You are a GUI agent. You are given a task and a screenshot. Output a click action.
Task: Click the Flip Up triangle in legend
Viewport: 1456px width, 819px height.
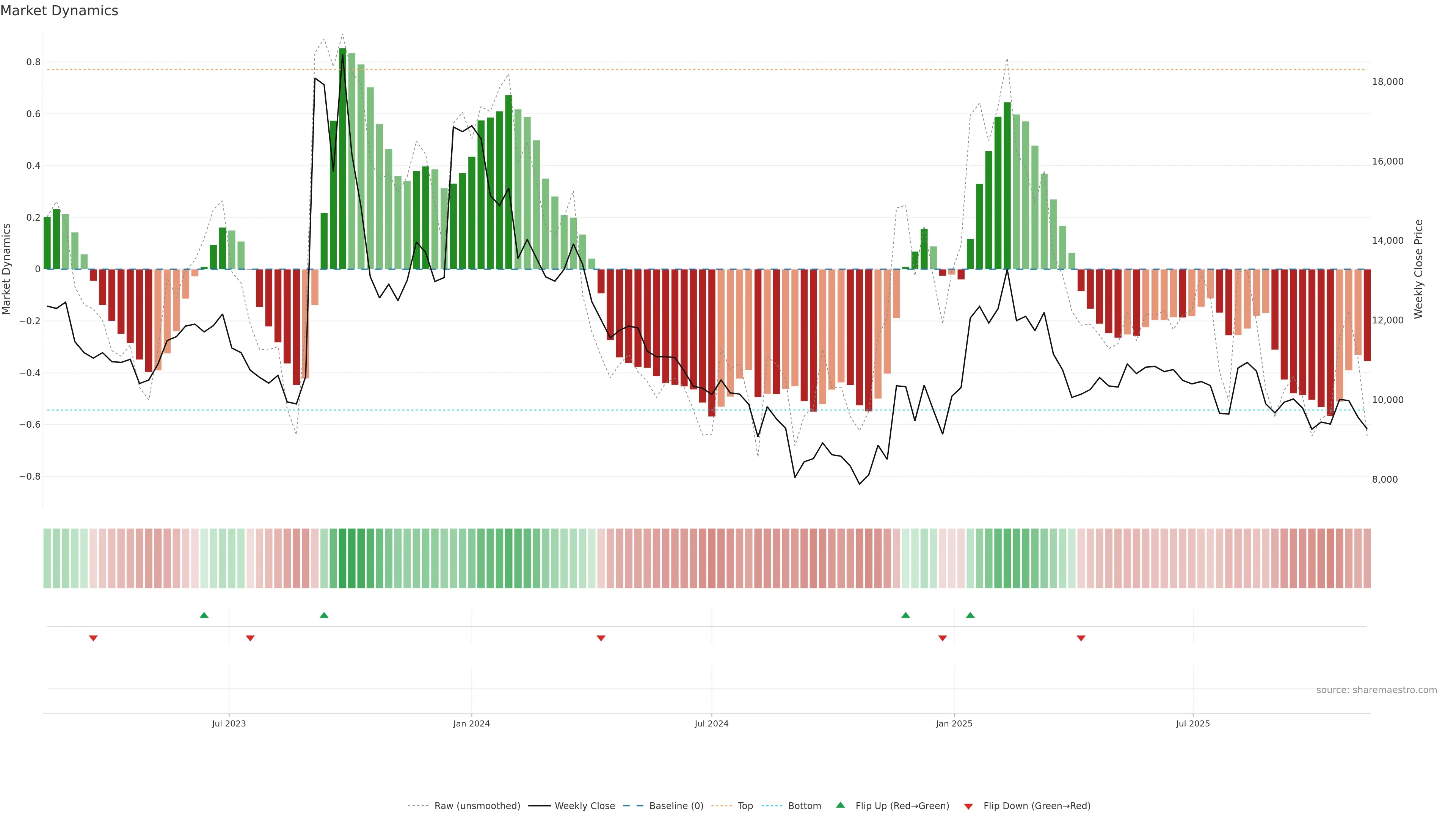coord(840,805)
